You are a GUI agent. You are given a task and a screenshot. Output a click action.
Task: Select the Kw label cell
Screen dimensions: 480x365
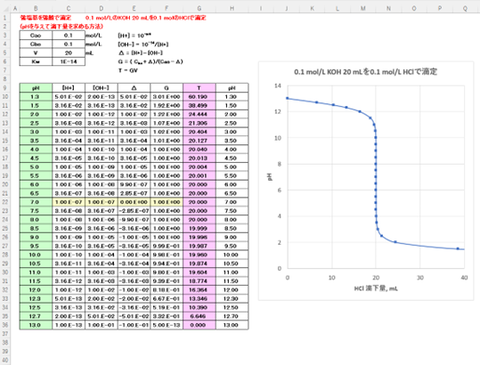pos(36,61)
